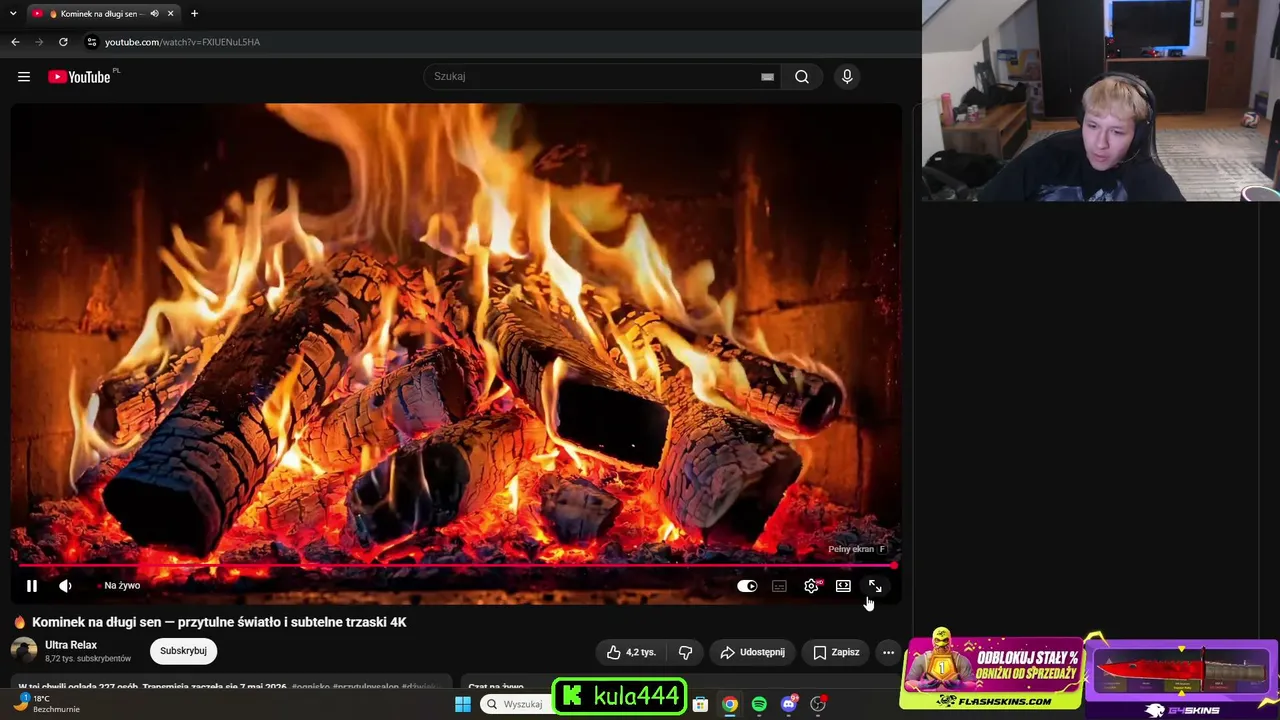1280x720 pixels.
Task: Open a new browser tab
Action: point(194,14)
